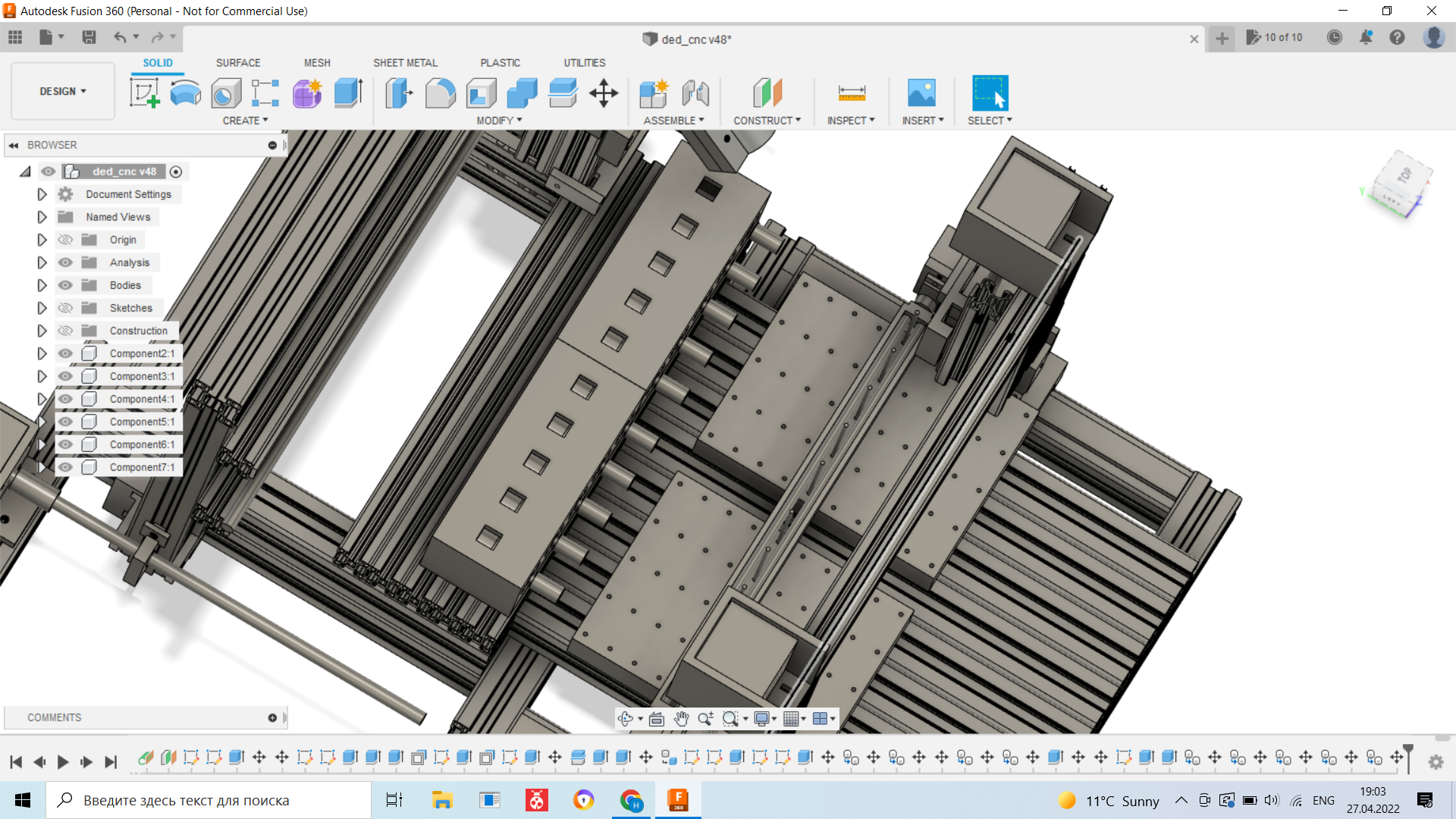
Task: Open the SHEET METAL tab
Action: point(405,63)
